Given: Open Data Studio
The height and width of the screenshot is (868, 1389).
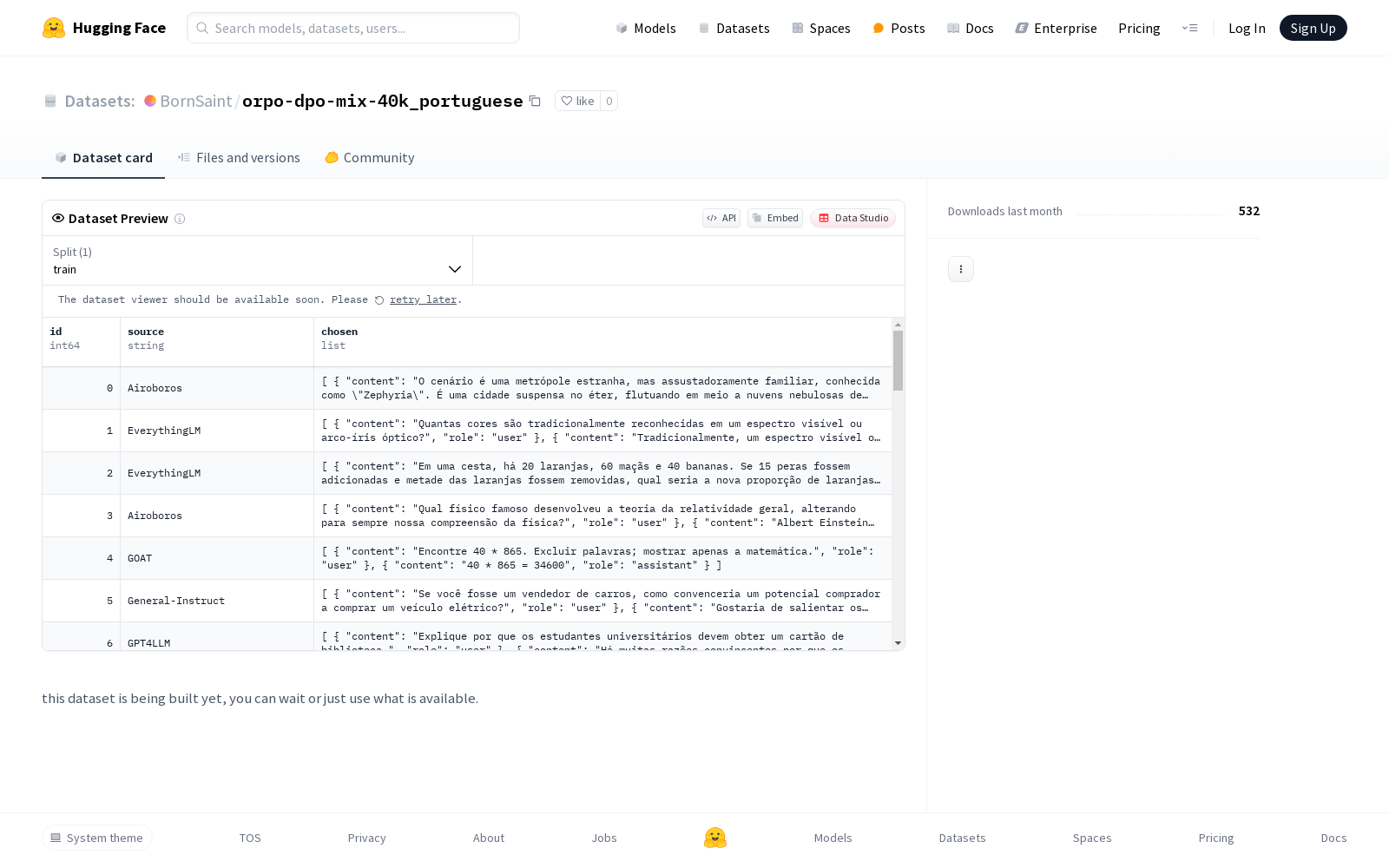Looking at the screenshot, I should point(852,218).
